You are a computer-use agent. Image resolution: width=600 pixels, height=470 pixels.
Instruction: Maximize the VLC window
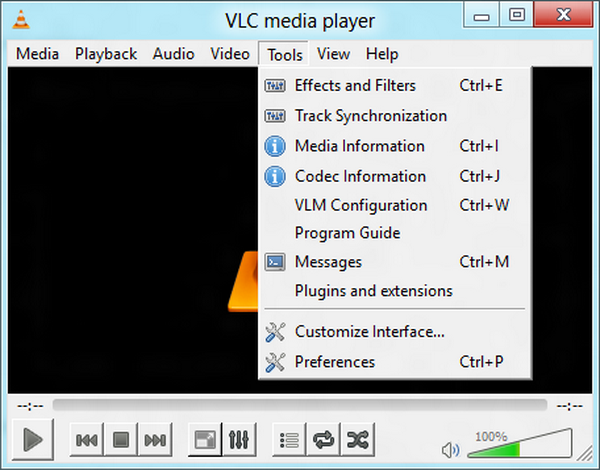pos(517,15)
